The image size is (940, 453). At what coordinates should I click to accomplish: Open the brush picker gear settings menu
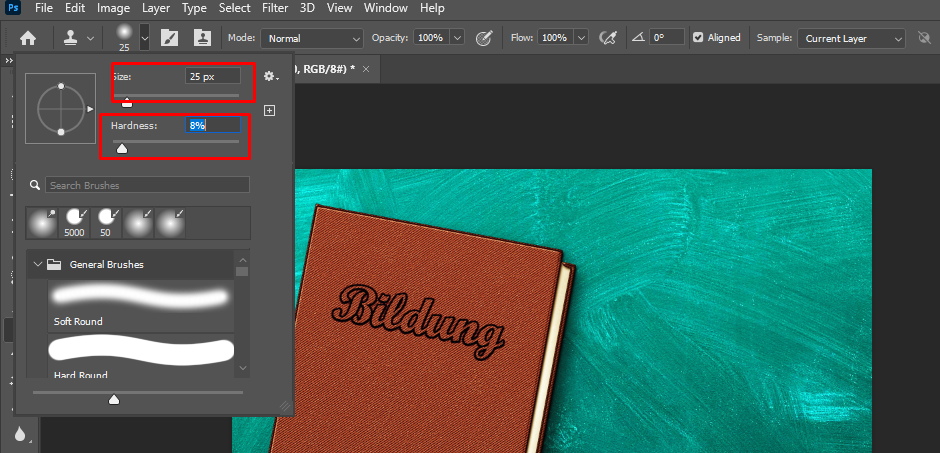point(271,77)
